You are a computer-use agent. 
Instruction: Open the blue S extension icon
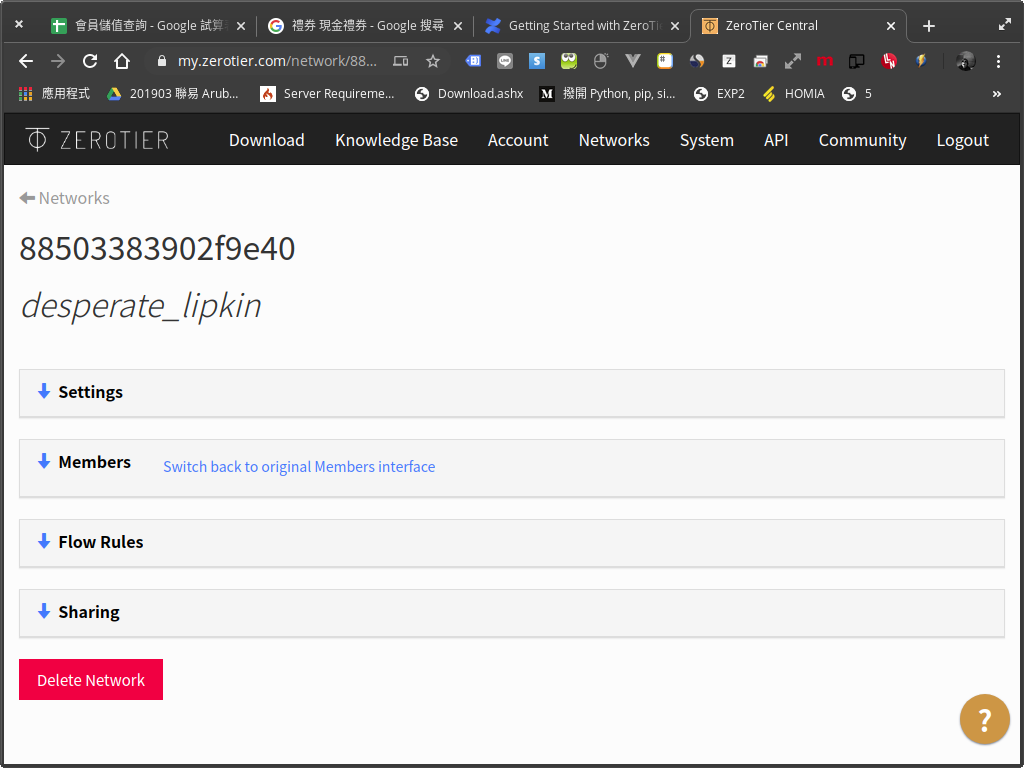(x=537, y=61)
